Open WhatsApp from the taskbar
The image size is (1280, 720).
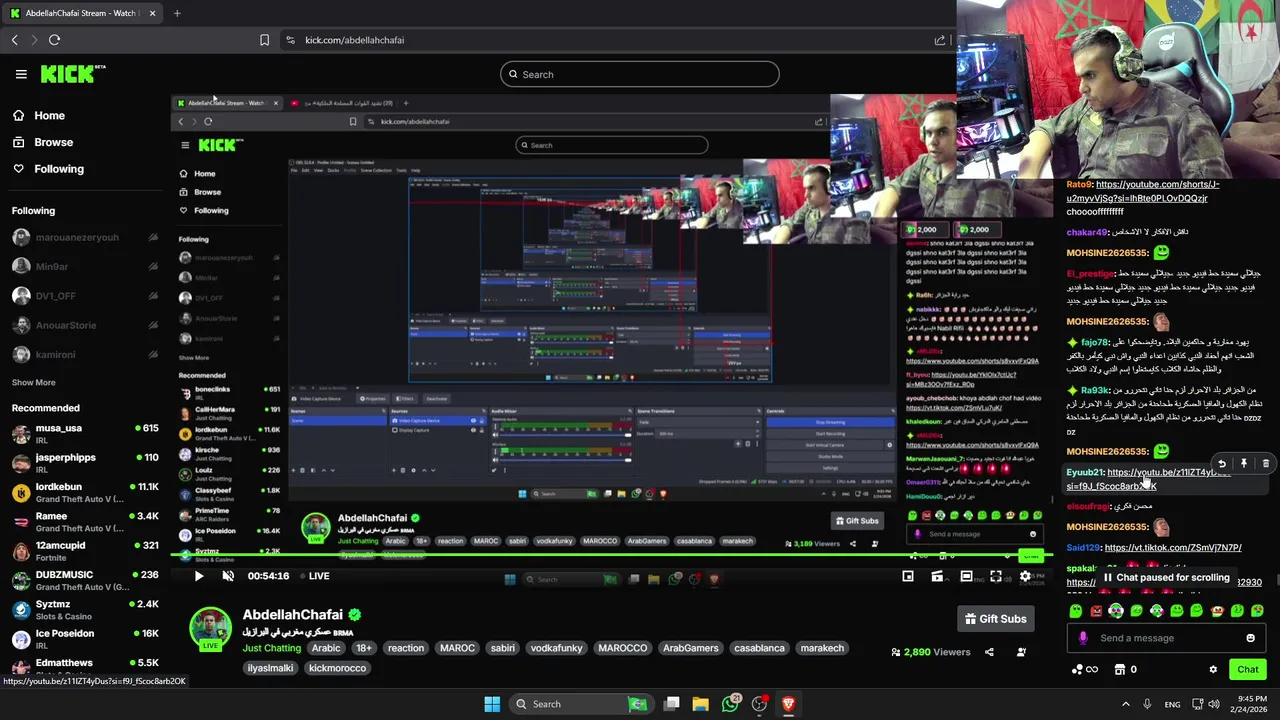tap(731, 704)
